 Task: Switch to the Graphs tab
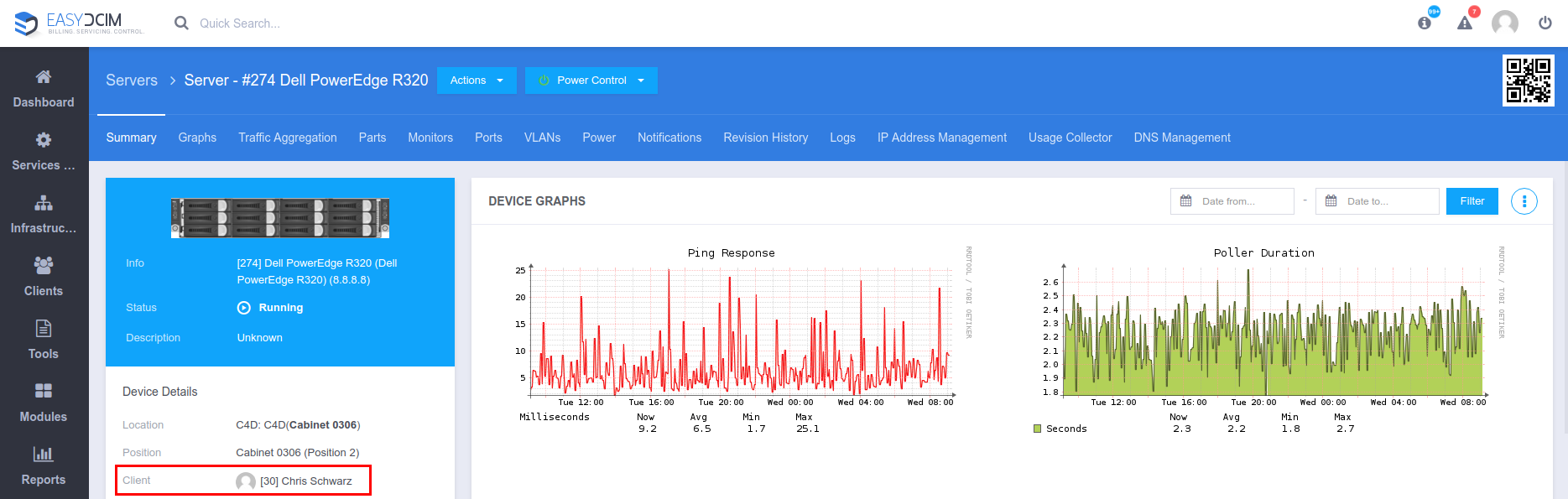coord(197,138)
